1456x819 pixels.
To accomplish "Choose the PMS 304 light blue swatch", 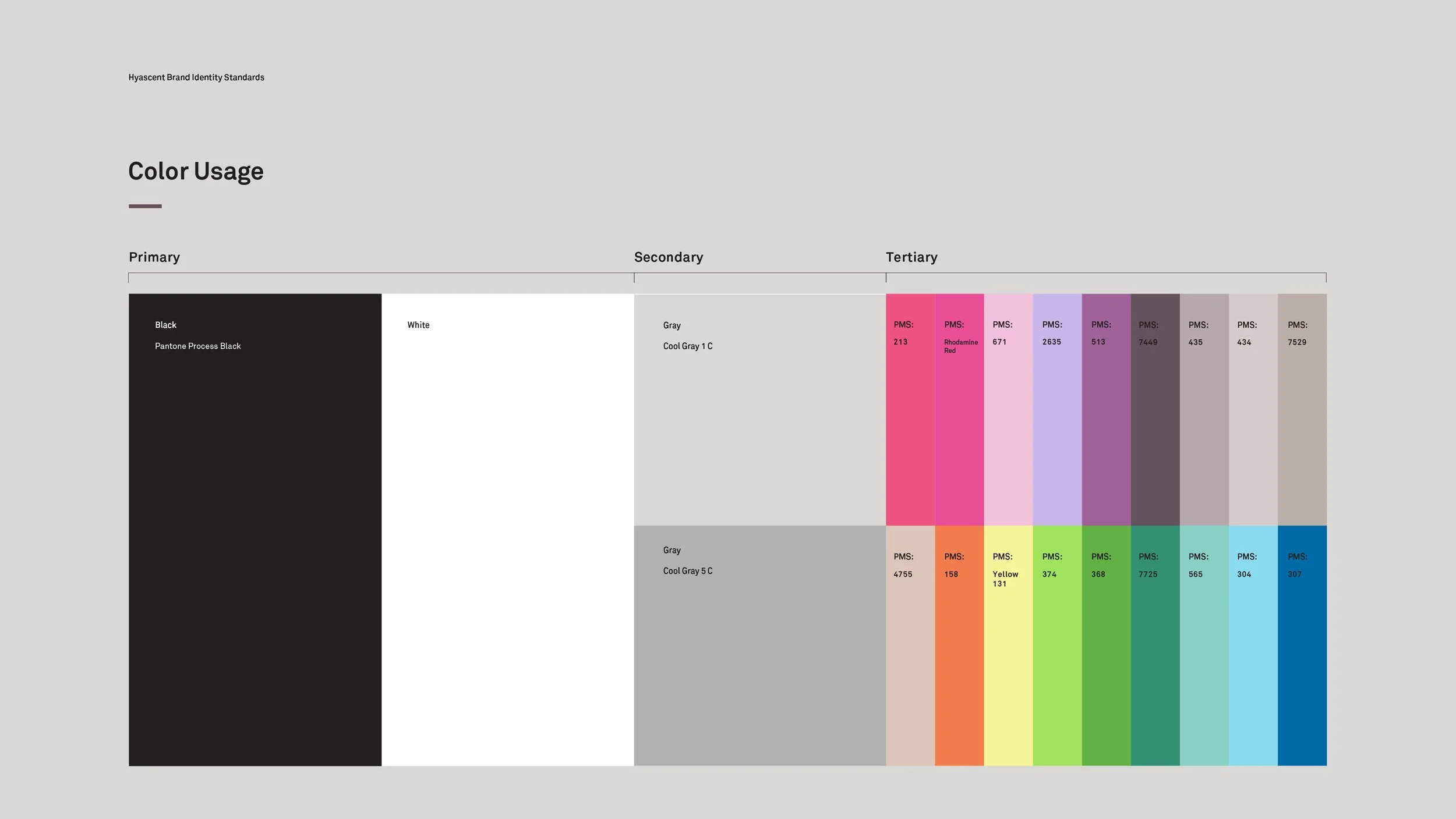I will (x=1253, y=646).
